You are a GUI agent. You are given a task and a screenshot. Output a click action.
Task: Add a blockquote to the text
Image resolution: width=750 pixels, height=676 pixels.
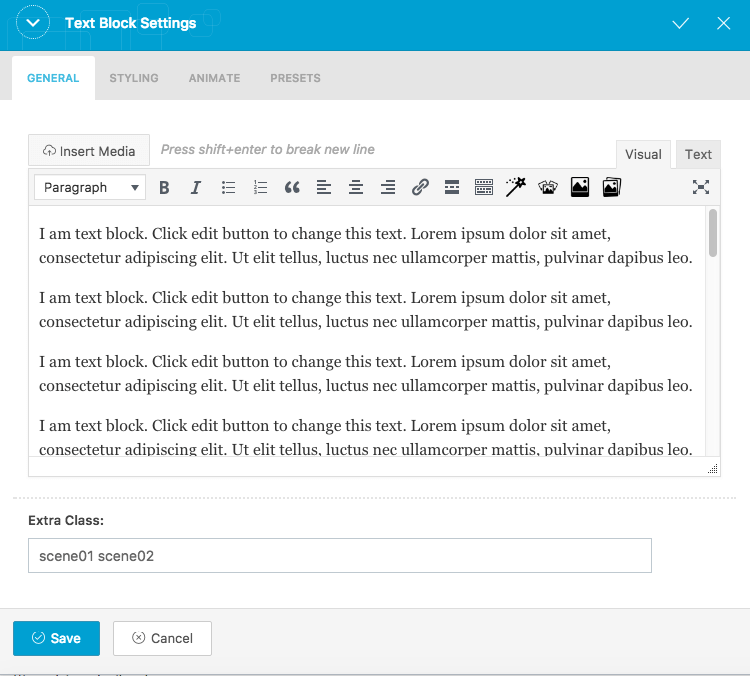click(x=292, y=187)
